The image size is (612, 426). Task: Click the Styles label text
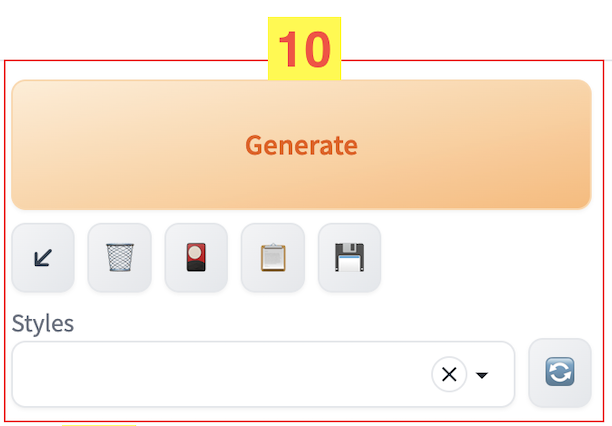pos(42,323)
